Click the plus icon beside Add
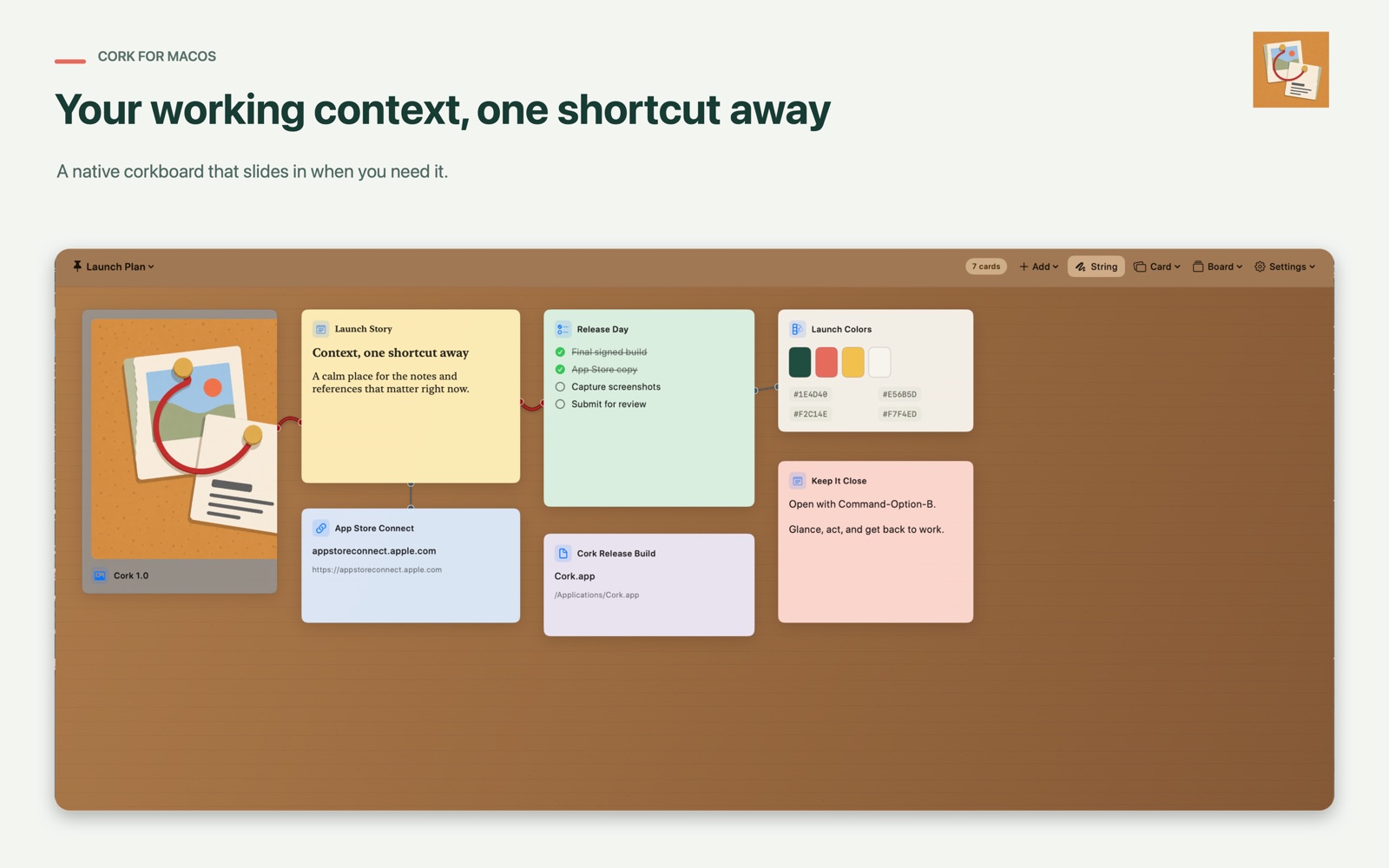The image size is (1389, 868). (1024, 266)
